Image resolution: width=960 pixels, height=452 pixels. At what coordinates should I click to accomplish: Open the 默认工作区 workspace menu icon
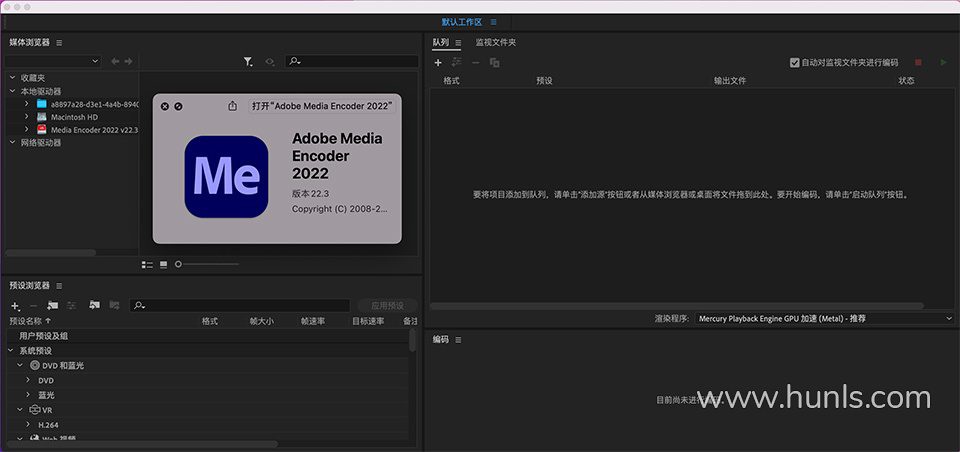click(493, 22)
